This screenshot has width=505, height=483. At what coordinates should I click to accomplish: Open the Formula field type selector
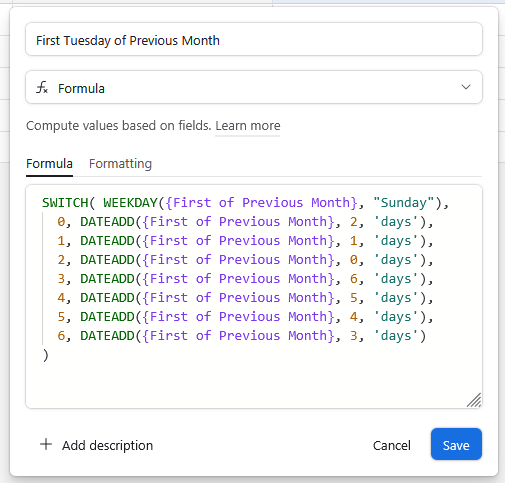coord(254,87)
